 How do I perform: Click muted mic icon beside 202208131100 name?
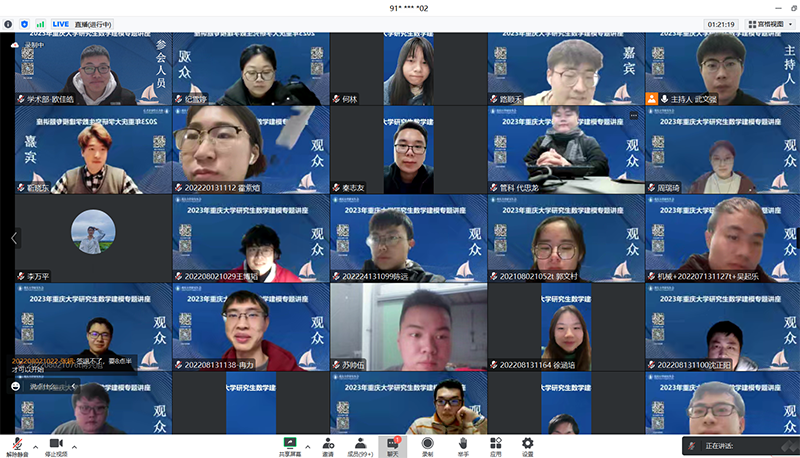pos(652,365)
